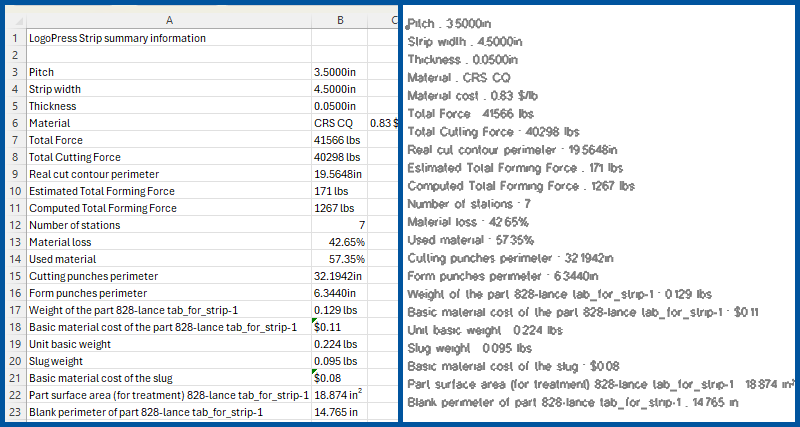This screenshot has width=800, height=427.
Task: Select the select-all corner triangle
Action: pos(18,21)
